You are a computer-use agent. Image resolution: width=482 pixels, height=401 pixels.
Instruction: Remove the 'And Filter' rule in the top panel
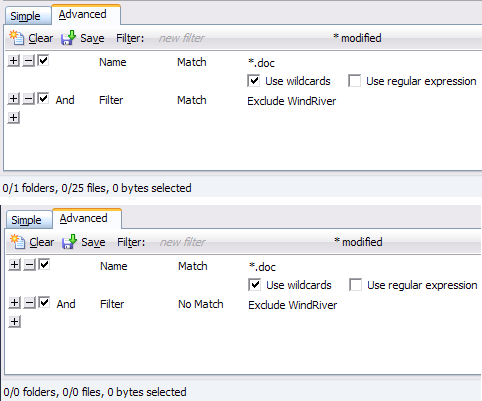tap(29, 99)
